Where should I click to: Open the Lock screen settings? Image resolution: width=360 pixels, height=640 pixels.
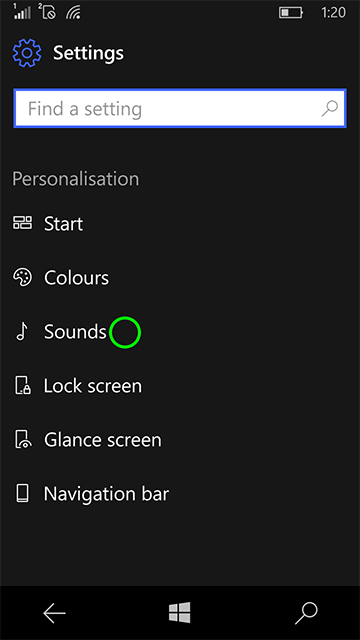click(x=180, y=386)
